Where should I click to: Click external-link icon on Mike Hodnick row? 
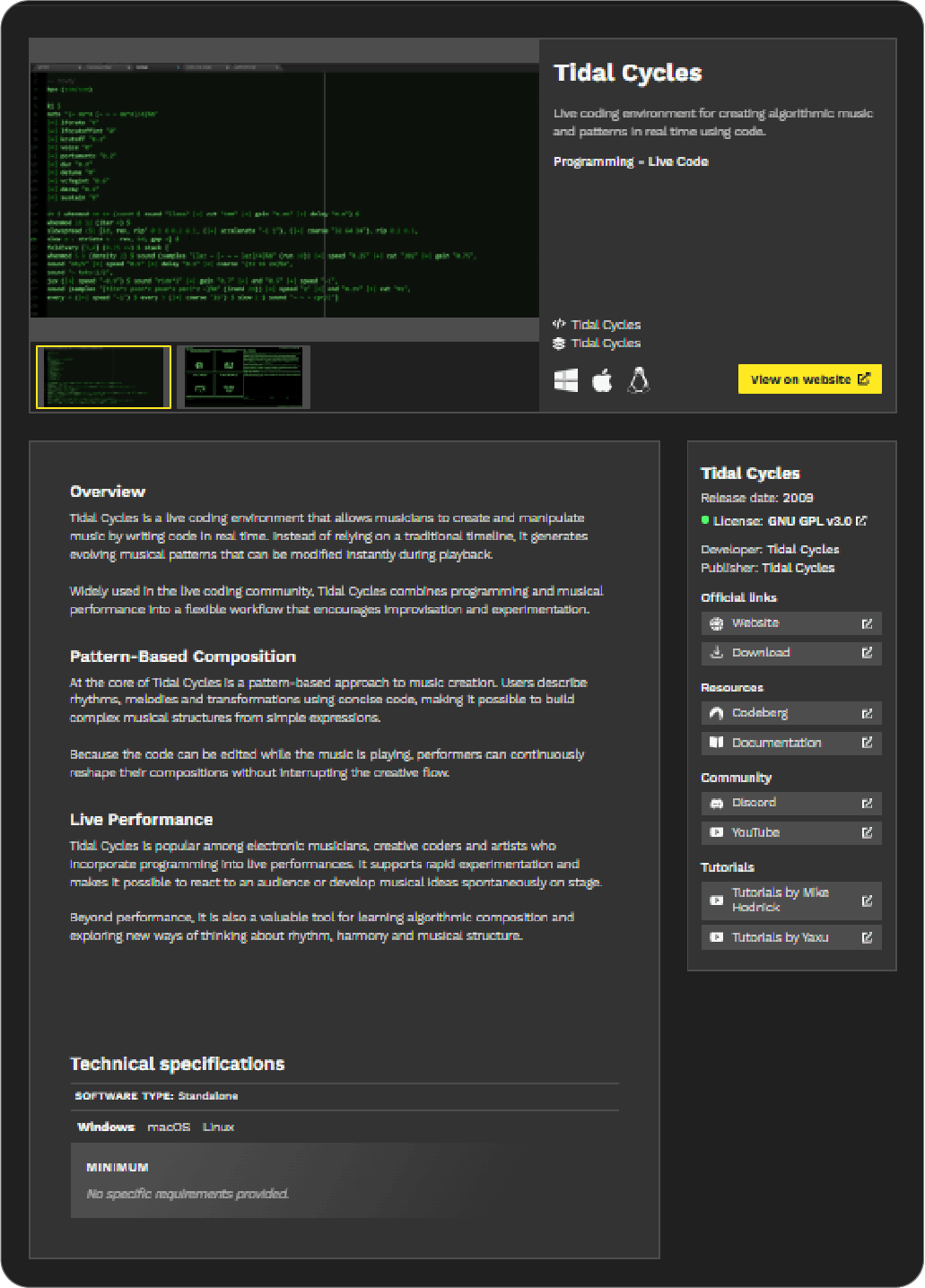coord(868,901)
